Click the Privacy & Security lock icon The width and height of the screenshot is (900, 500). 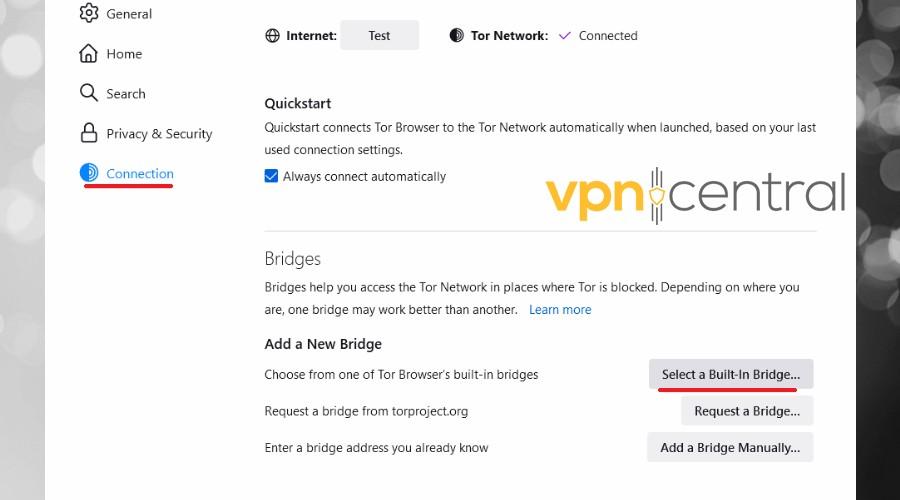point(88,133)
